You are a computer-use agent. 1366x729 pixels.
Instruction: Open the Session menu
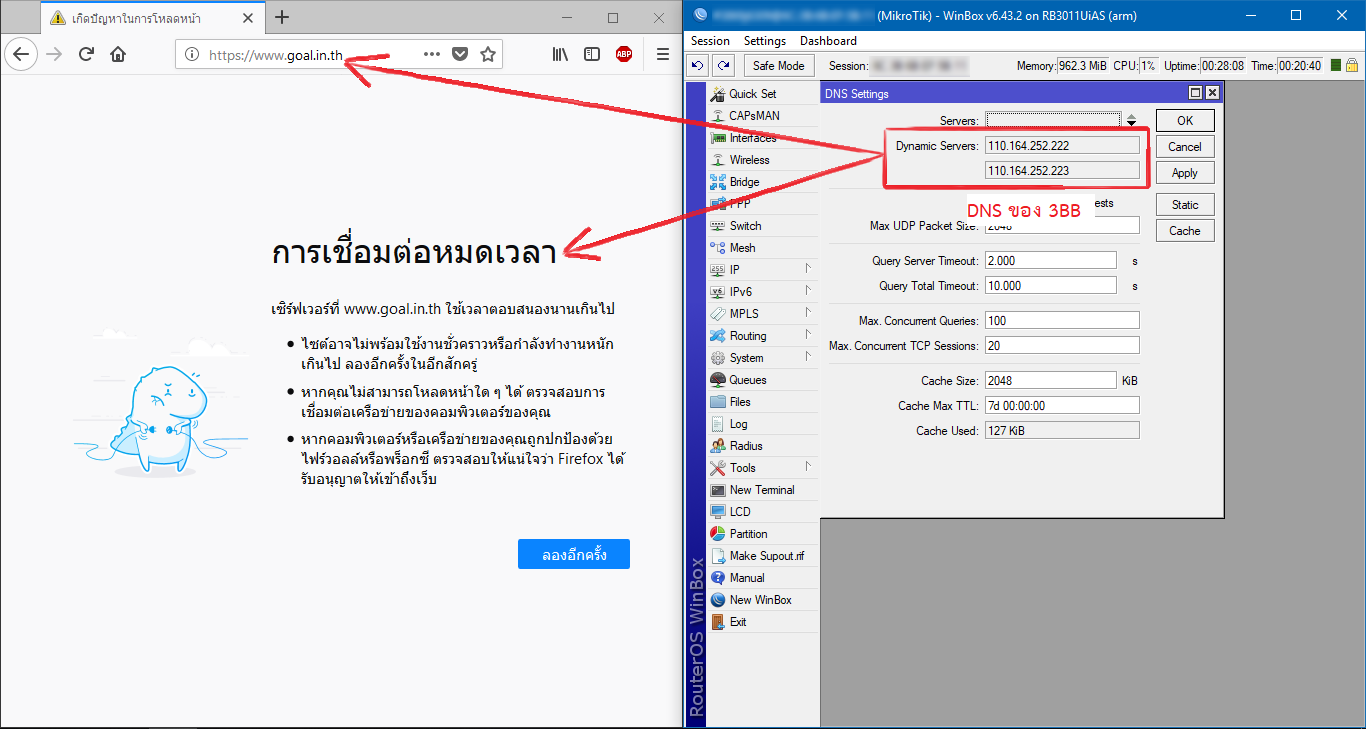coord(710,41)
